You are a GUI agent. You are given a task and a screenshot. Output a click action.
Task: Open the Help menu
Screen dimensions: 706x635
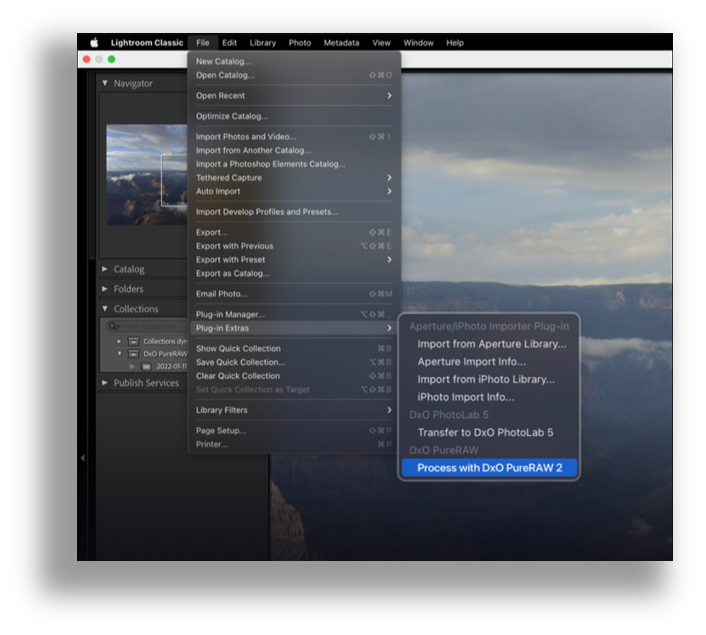(455, 43)
